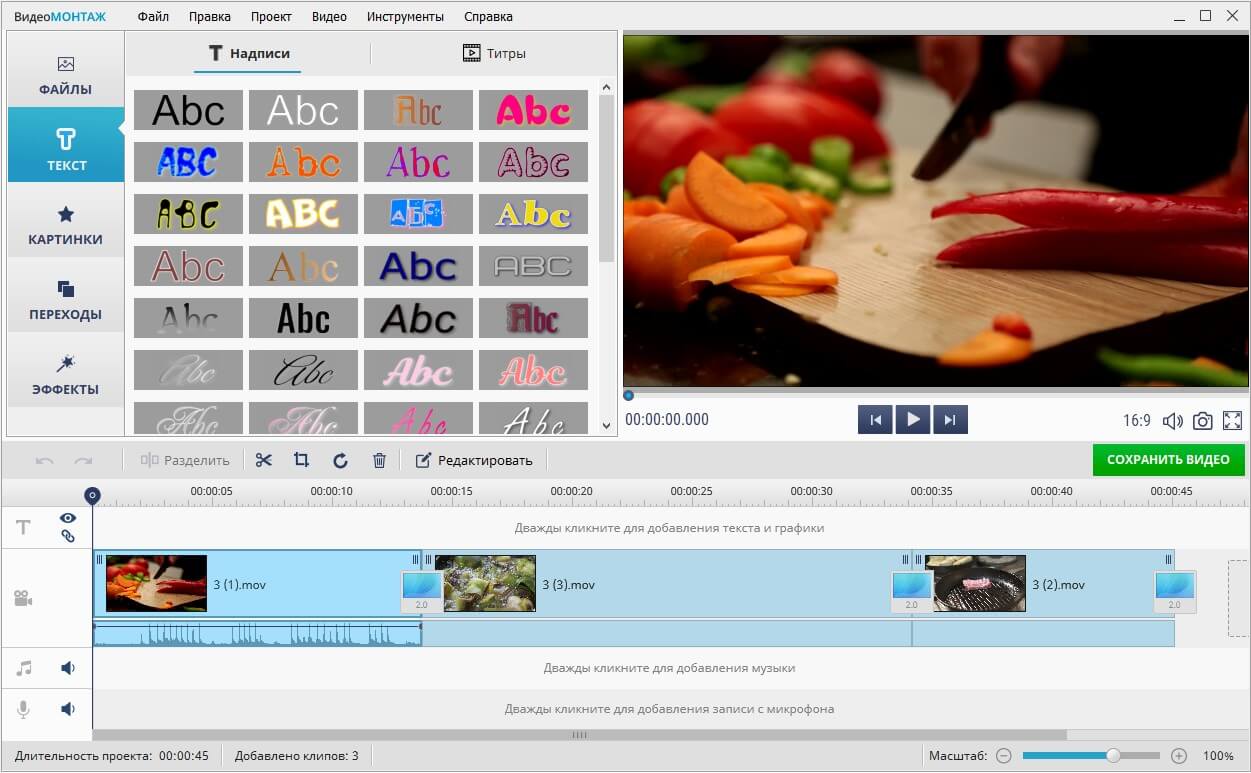This screenshot has width=1251, height=773.
Task: Click the timeline playhead marker
Action: pos(92,495)
